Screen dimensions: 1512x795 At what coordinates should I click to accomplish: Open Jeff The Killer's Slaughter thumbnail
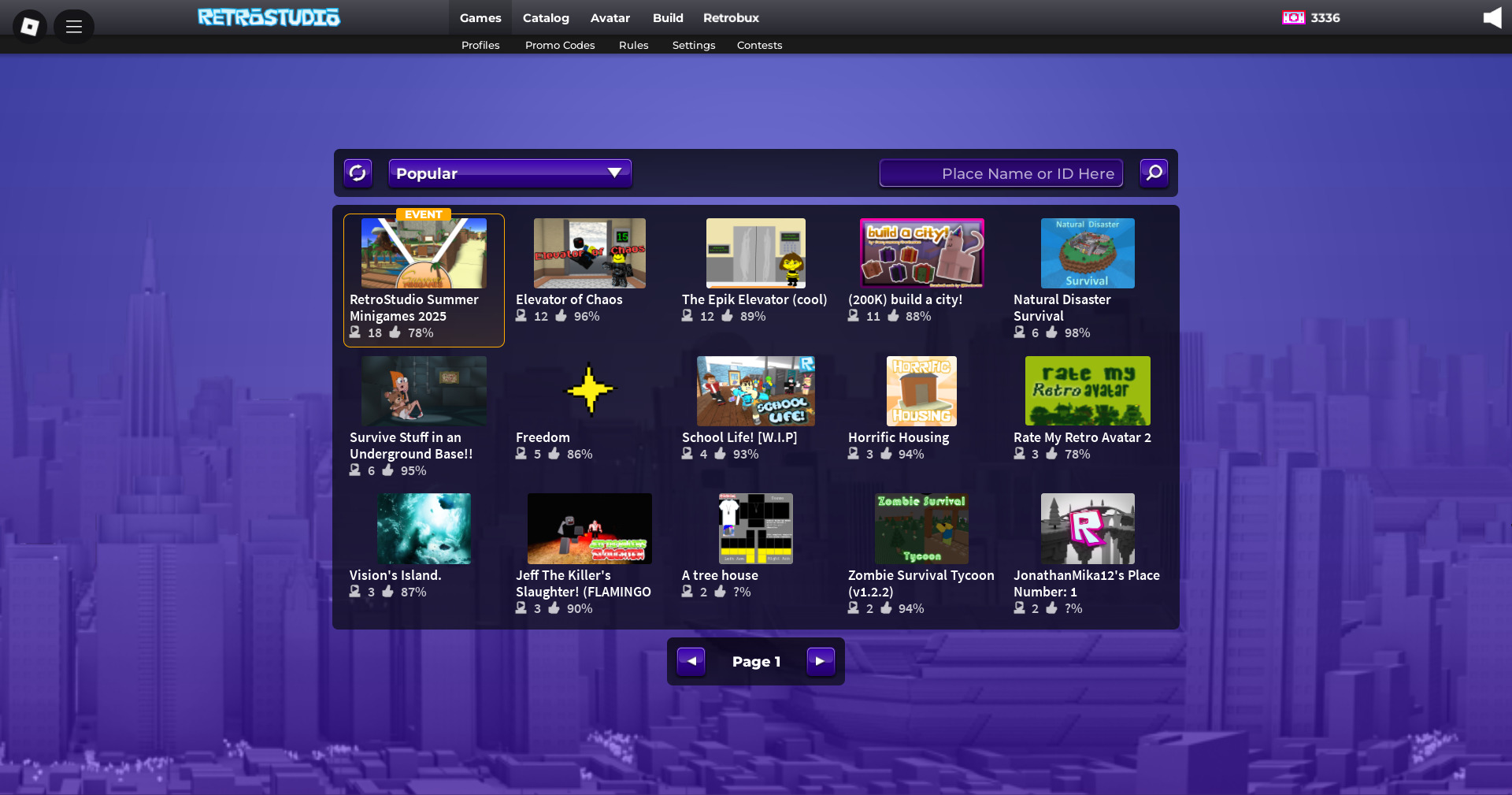(x=590, y=529)
